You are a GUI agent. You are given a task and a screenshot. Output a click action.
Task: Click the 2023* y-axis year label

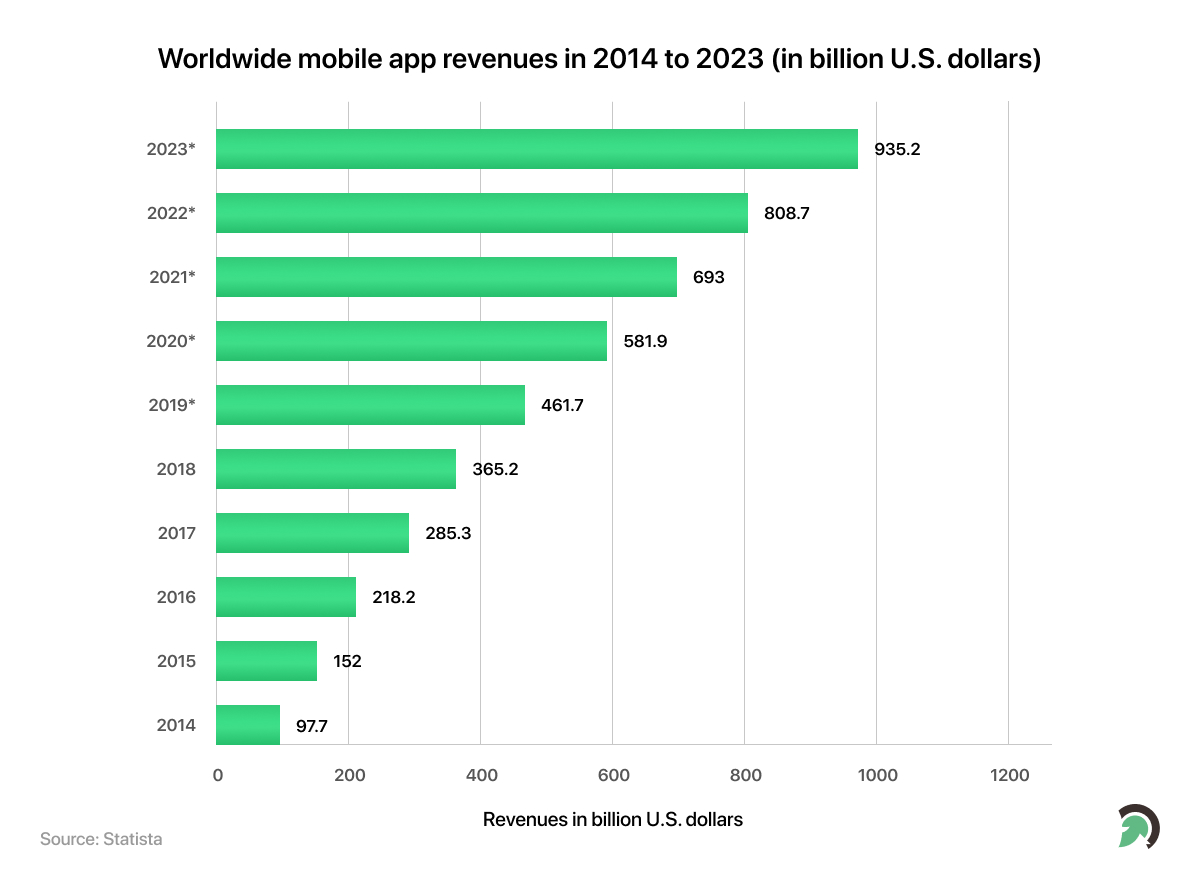point(170,149)
